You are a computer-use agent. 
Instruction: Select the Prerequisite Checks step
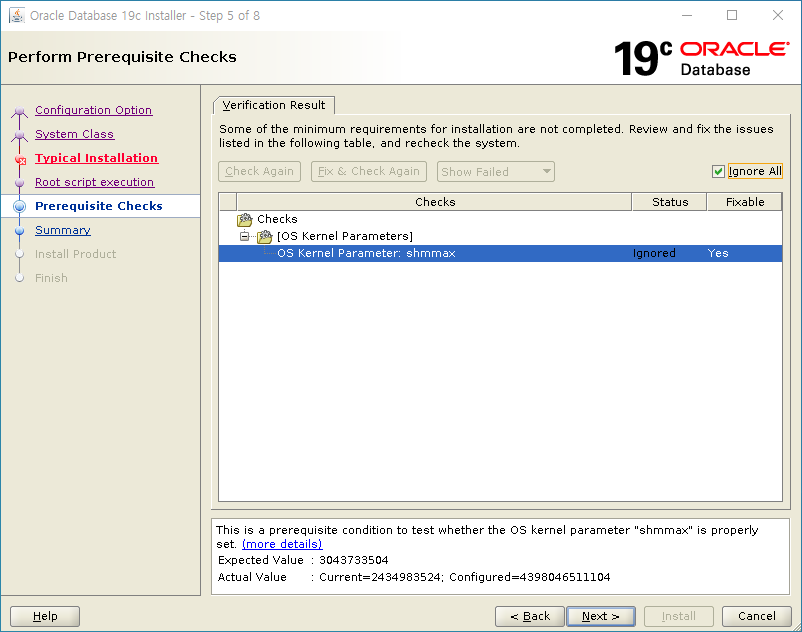(x=99, y=206)
